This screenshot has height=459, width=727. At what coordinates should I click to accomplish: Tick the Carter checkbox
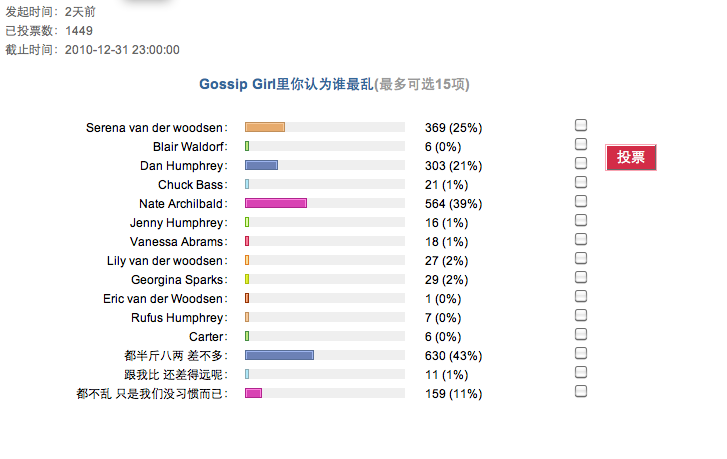pyautogui.click(x=580, y=334)
